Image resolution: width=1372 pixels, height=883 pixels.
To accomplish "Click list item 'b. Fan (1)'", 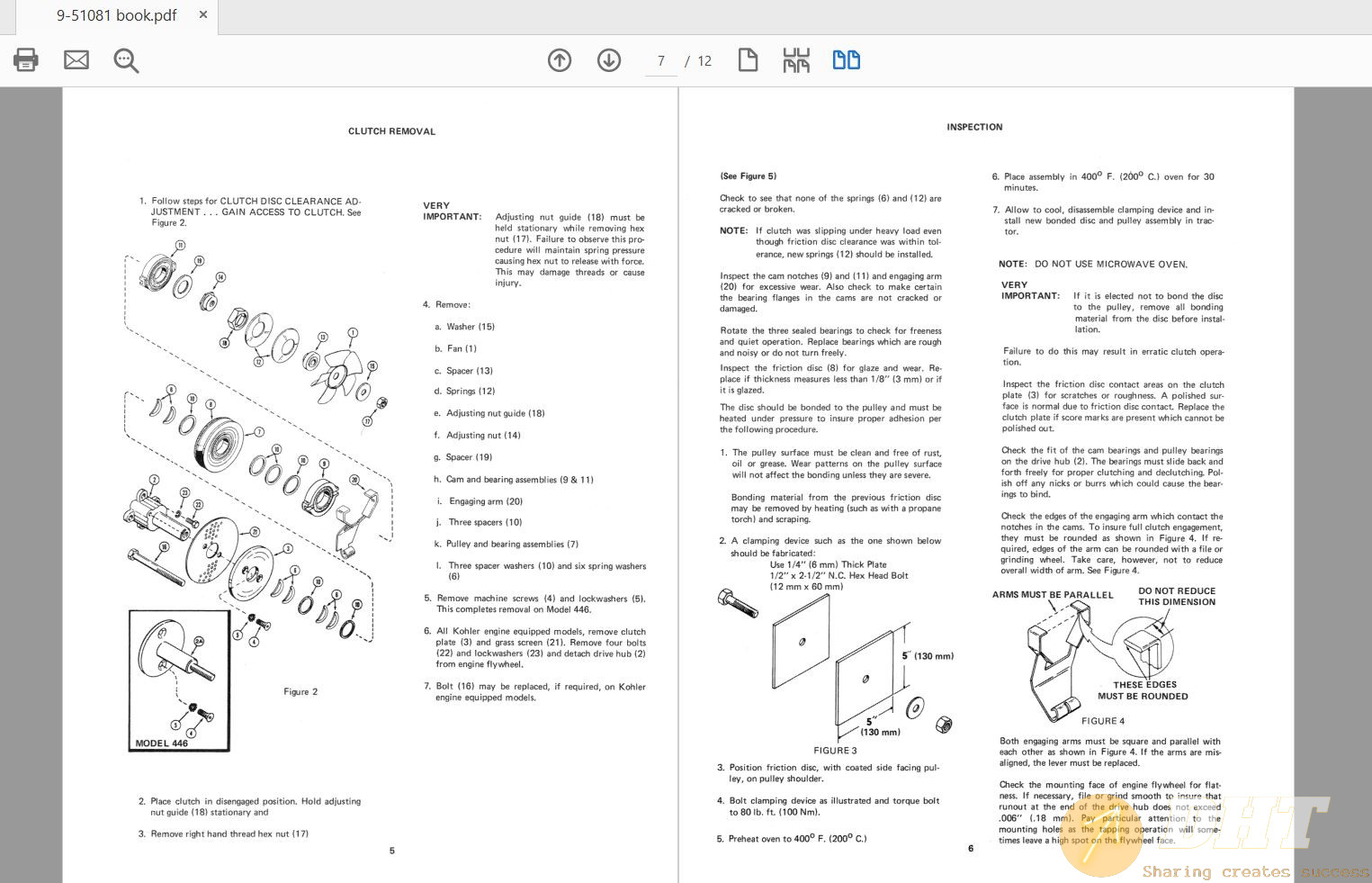I will coord(455,348).
